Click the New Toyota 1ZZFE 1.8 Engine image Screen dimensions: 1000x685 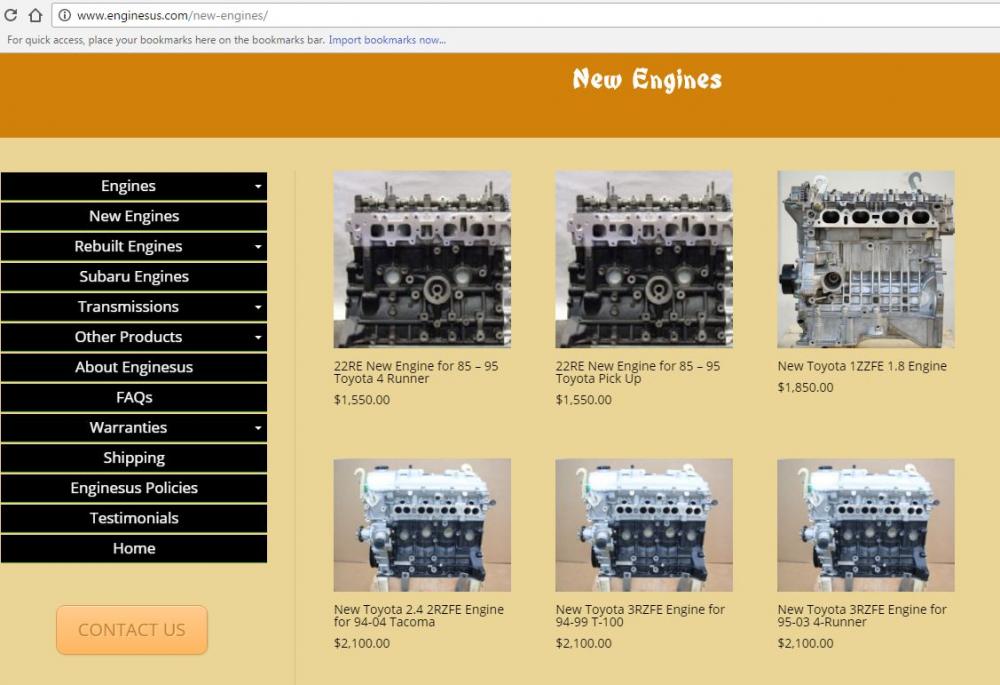[866, 259]
